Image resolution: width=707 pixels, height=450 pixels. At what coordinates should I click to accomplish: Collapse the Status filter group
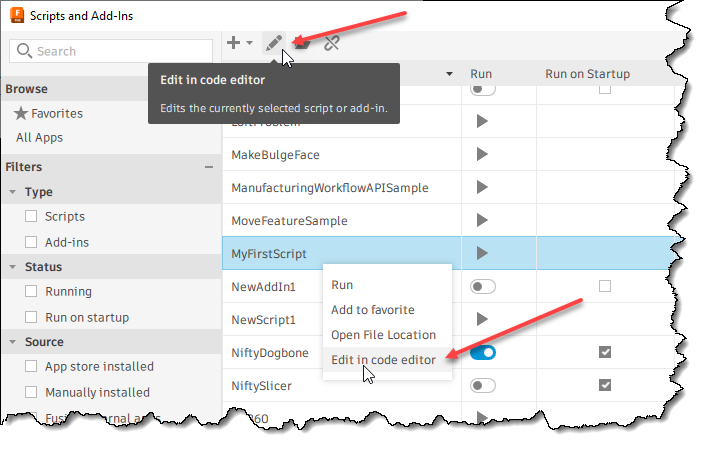pos(12,267)
